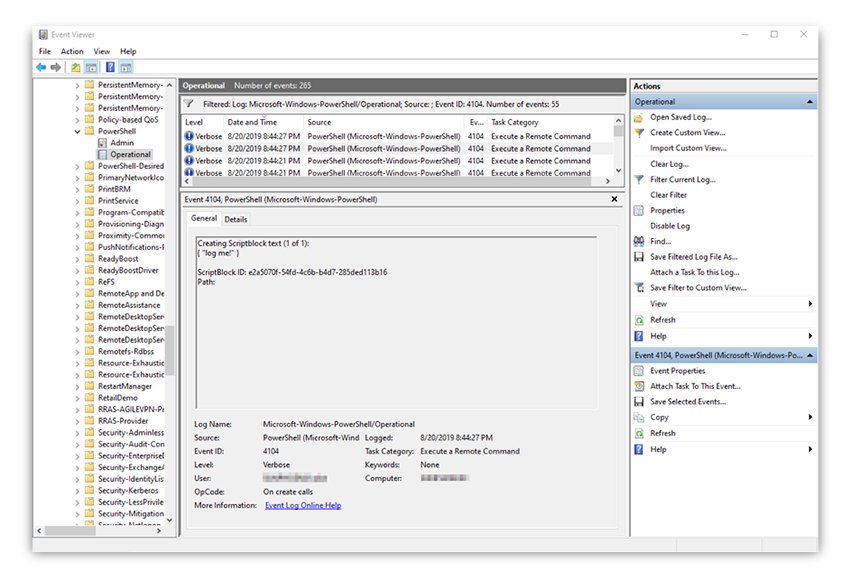
Task: Click the Back arrow in the toolbar
Action: point(41,67)
